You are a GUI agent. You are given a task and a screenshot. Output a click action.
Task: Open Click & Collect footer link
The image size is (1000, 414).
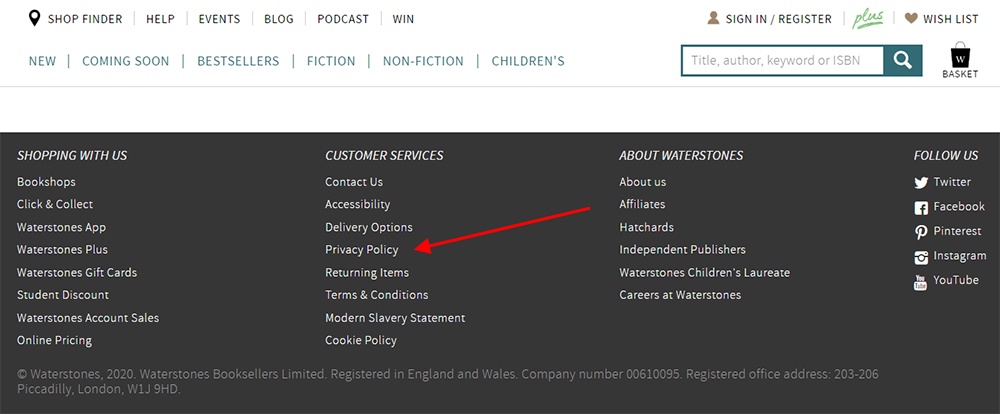55,204
